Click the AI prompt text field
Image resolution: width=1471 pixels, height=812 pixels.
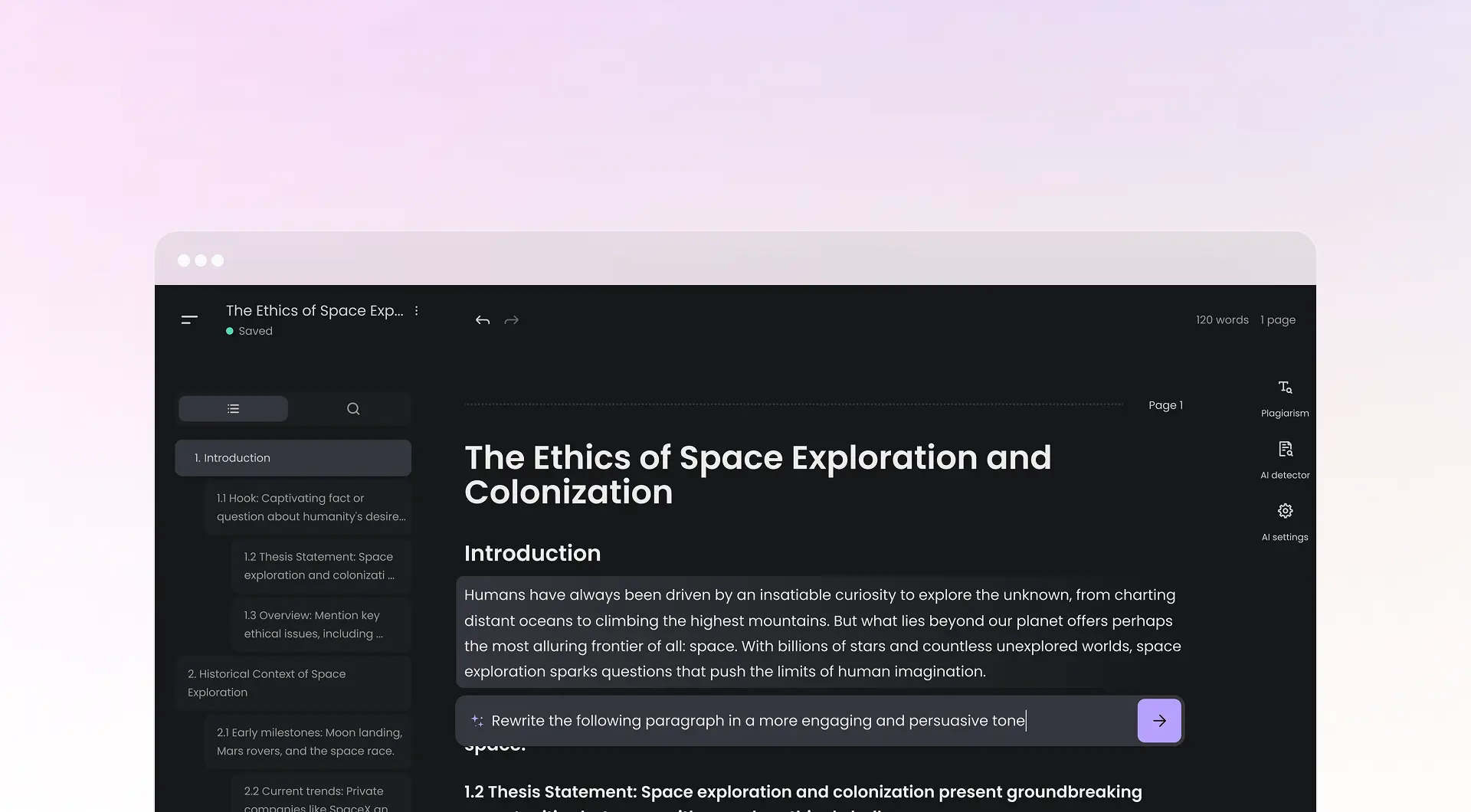click(x=804, y=721)
